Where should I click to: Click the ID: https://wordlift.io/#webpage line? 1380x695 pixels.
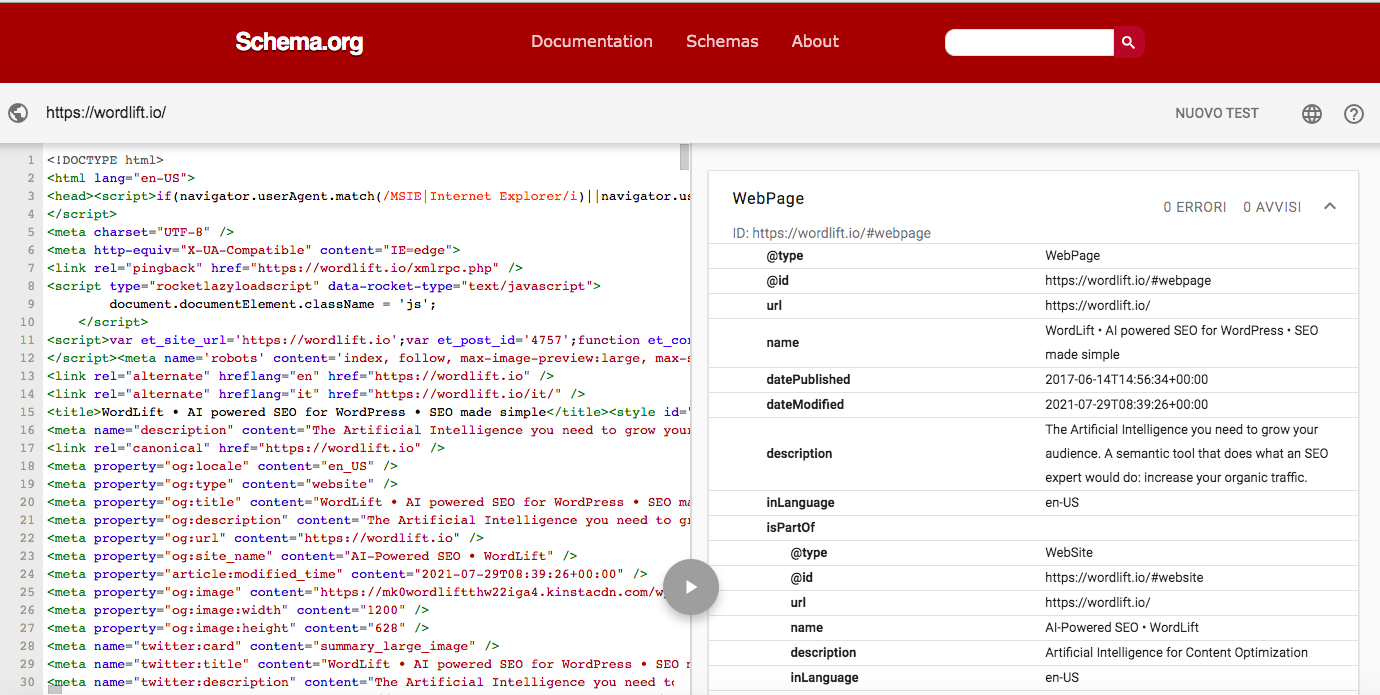(832, 233)
